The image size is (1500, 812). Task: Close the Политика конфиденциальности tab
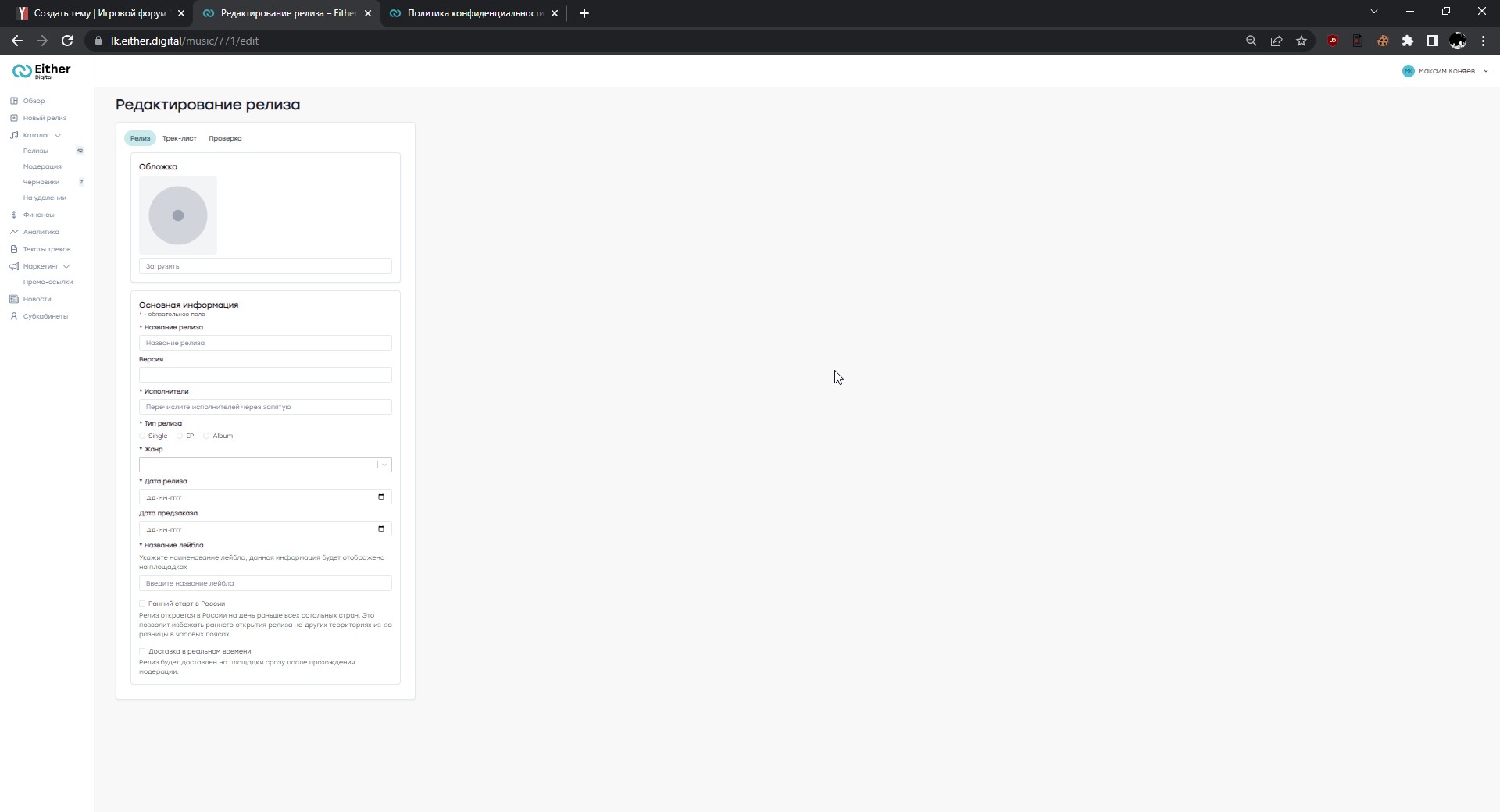coord(555,13)
